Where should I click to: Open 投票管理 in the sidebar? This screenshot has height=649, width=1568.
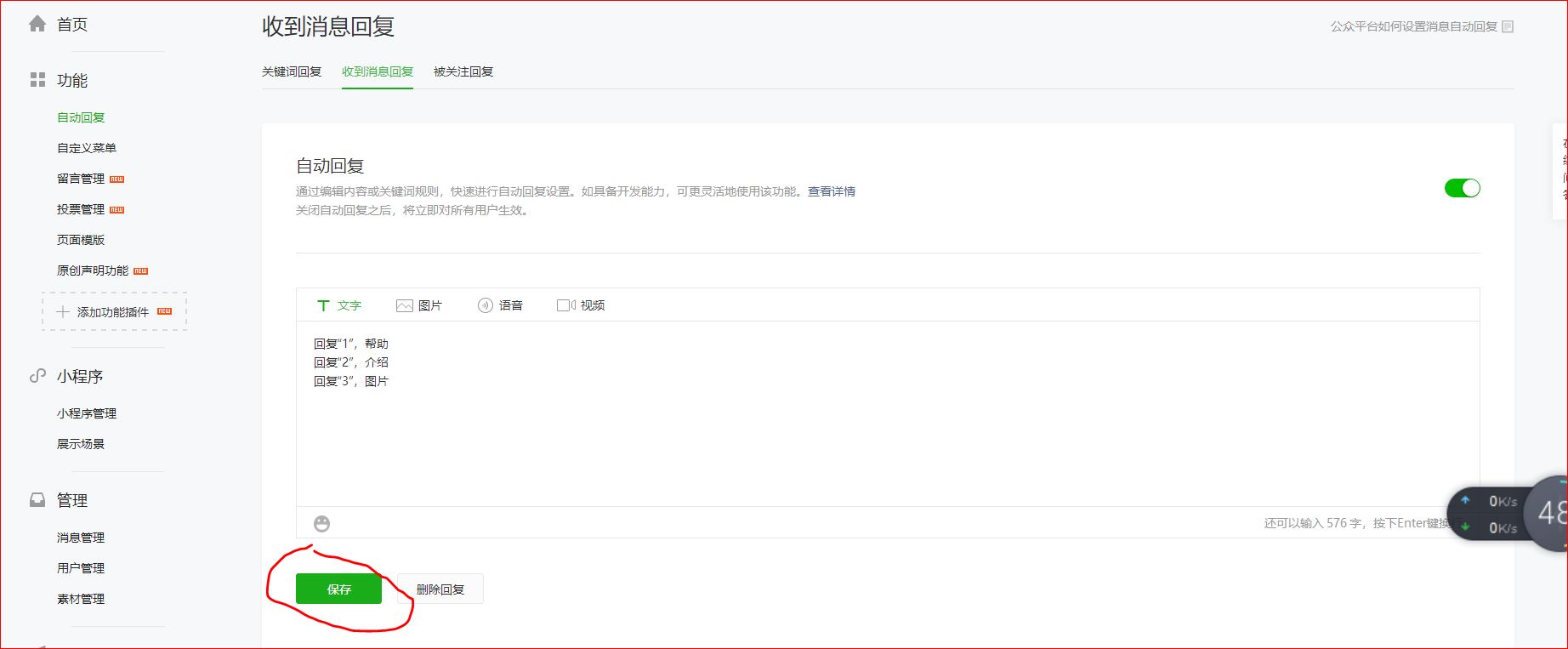tap(81, 209)
